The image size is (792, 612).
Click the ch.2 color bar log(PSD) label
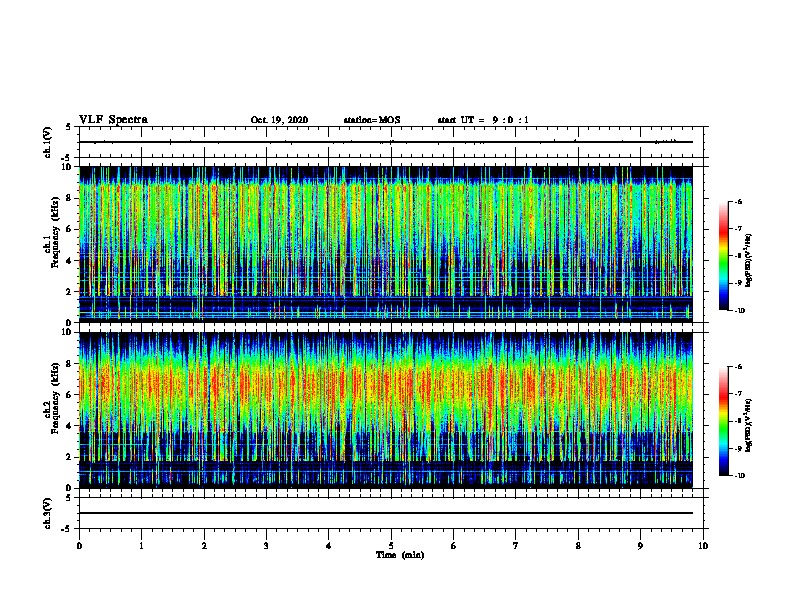748,425
